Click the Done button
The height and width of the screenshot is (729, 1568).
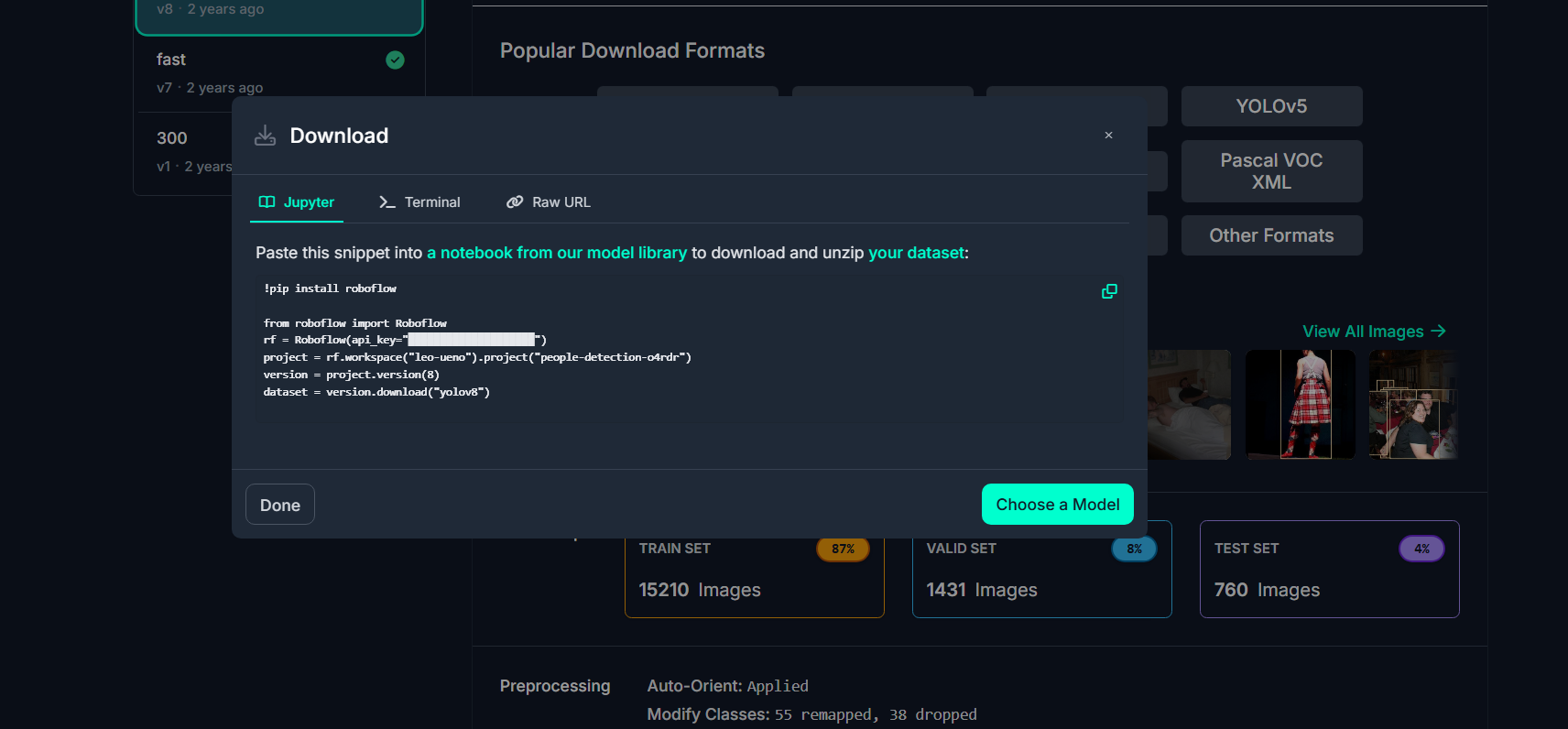coord(280,505)
